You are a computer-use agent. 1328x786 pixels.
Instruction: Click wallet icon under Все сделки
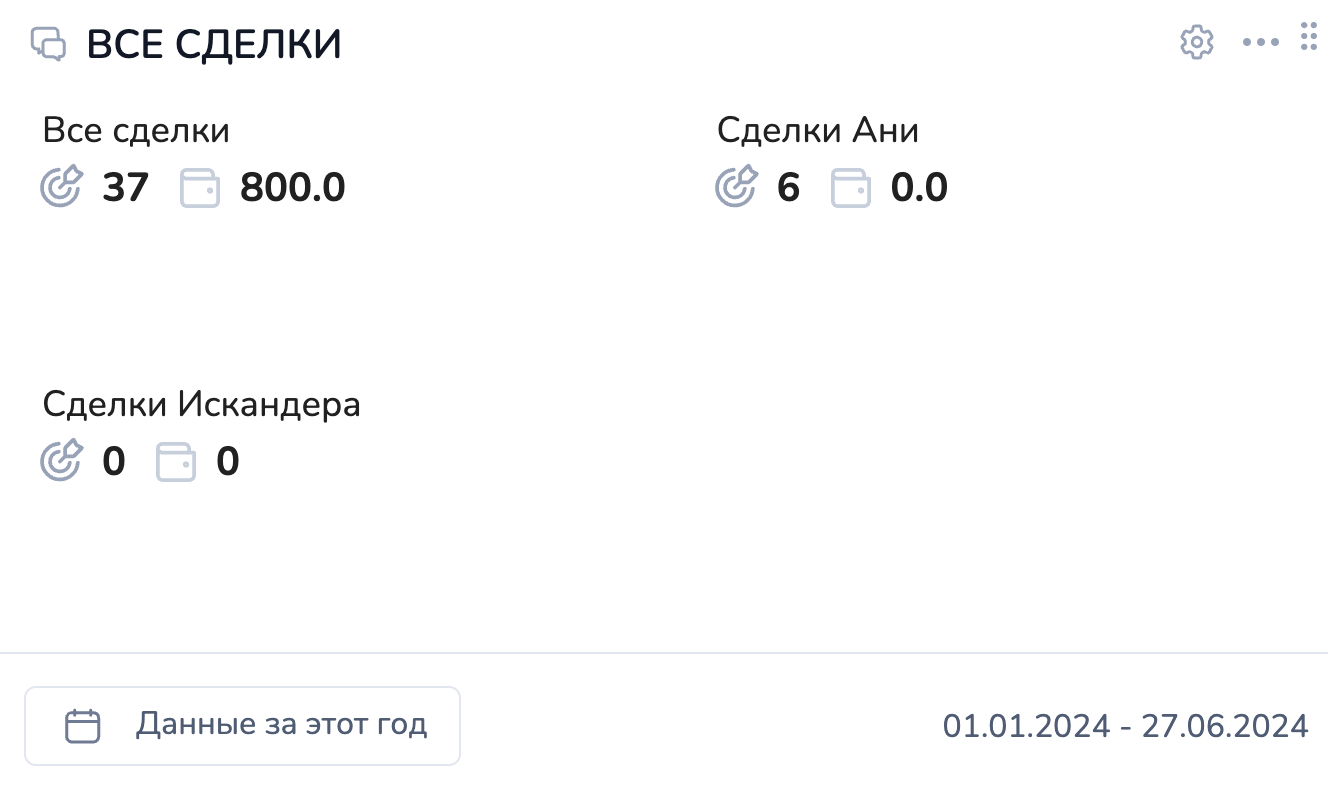coord(200,188)
